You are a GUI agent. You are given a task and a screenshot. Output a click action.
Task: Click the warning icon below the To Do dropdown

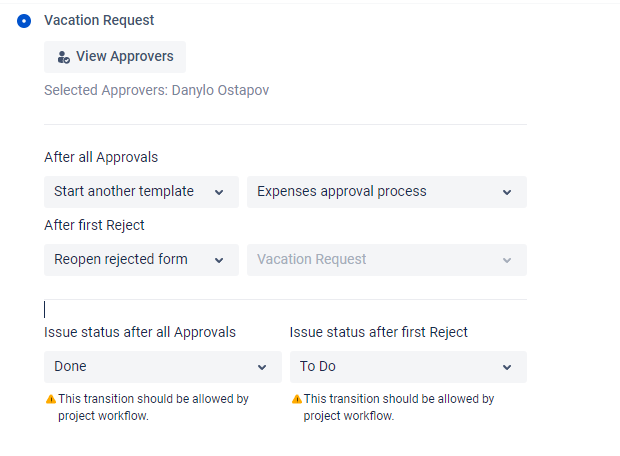[296, 399]
